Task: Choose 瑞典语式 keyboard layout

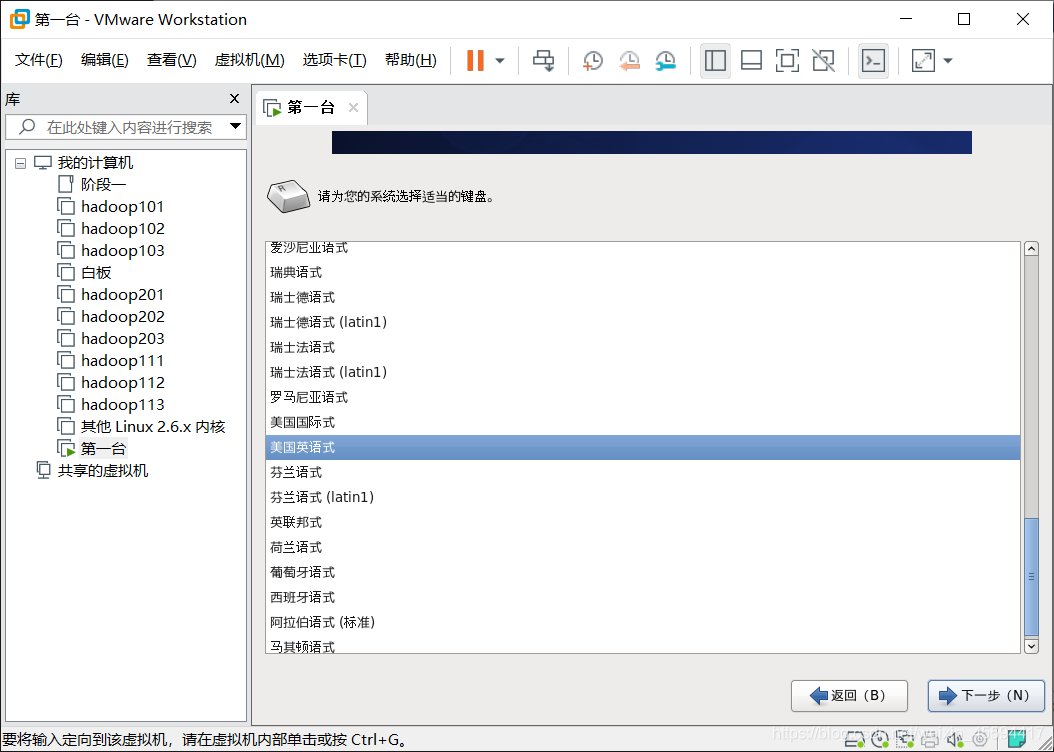Action: (643, 272)
